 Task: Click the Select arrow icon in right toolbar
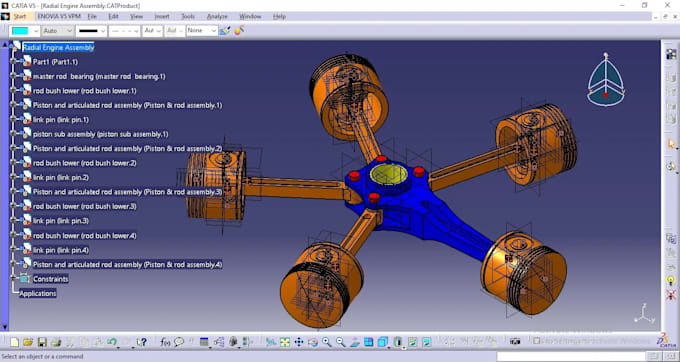click(671, 144)
